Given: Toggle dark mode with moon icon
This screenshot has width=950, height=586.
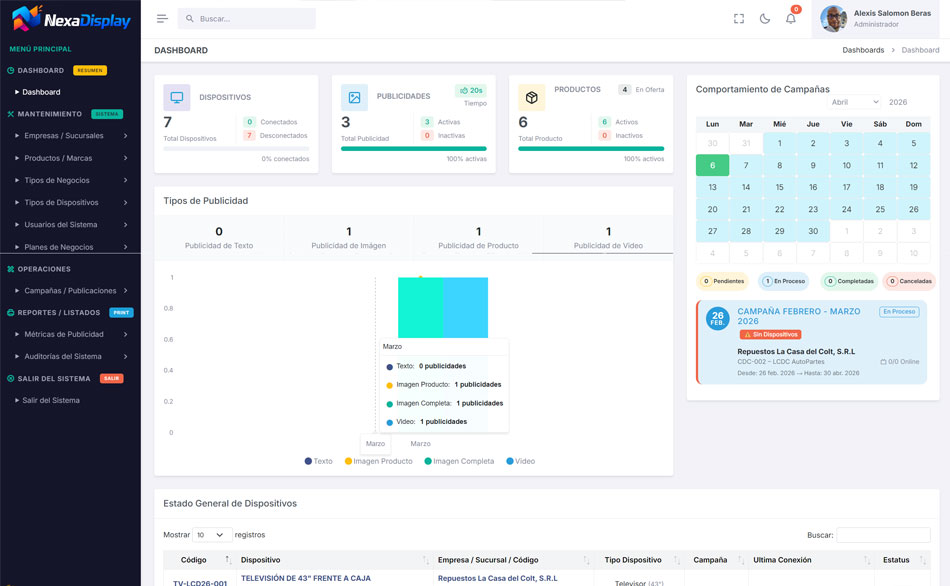Looking at the screenshot, I should click(765, 19).
